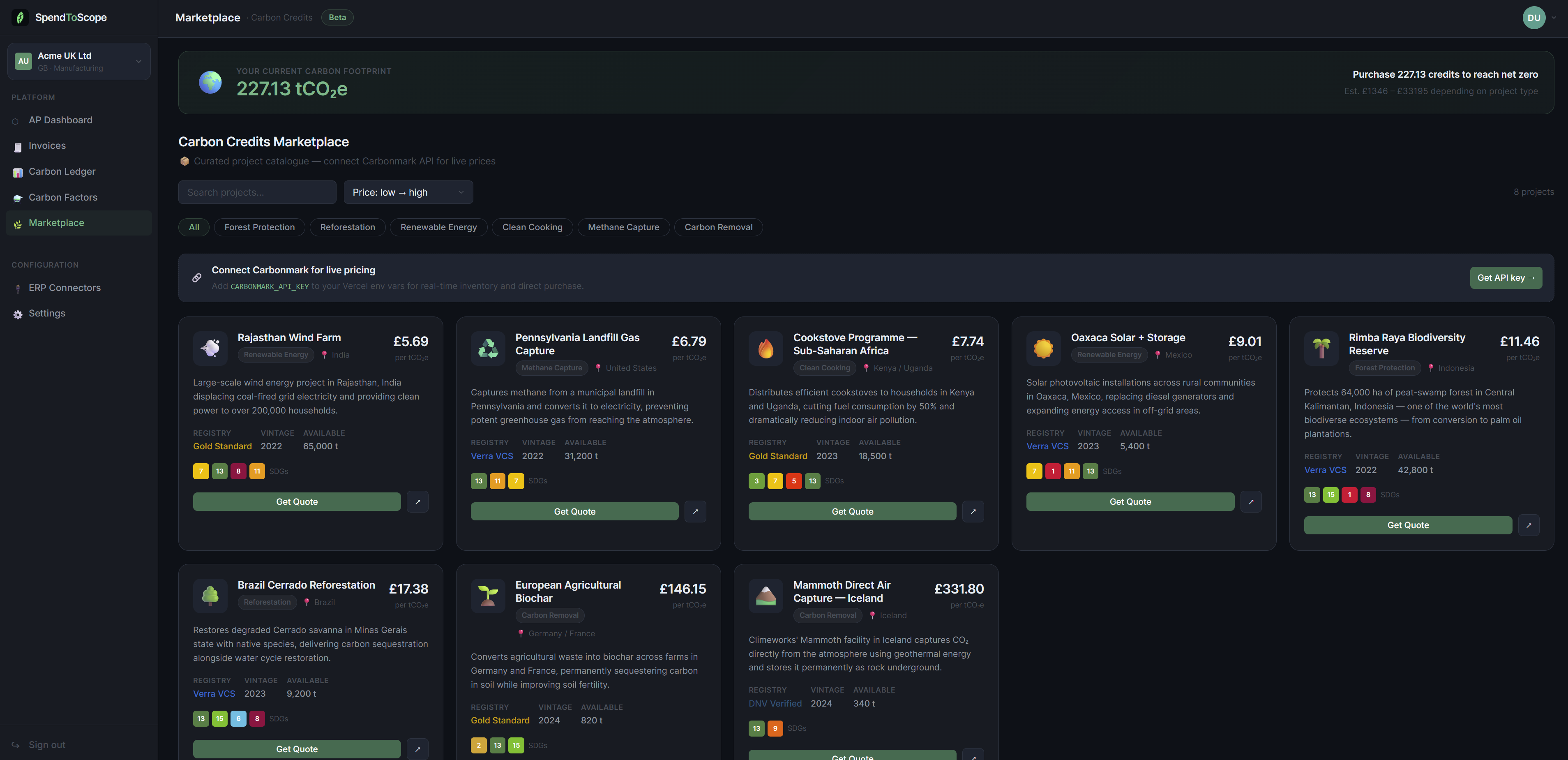Open Carbon Factors in the sidebar
1568x760 pixels.
pos(79,197)
